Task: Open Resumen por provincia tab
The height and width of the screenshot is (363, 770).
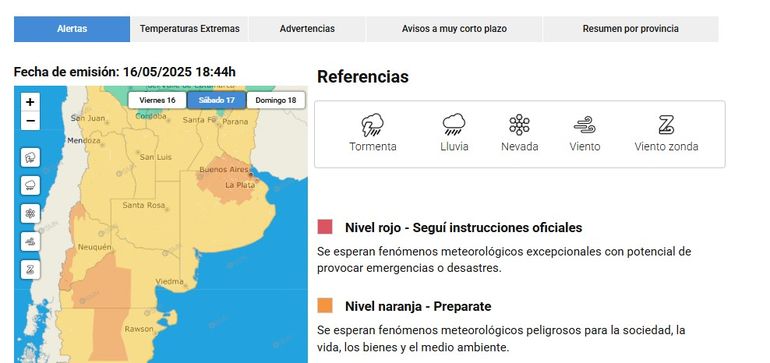Action: coord(631,29)
